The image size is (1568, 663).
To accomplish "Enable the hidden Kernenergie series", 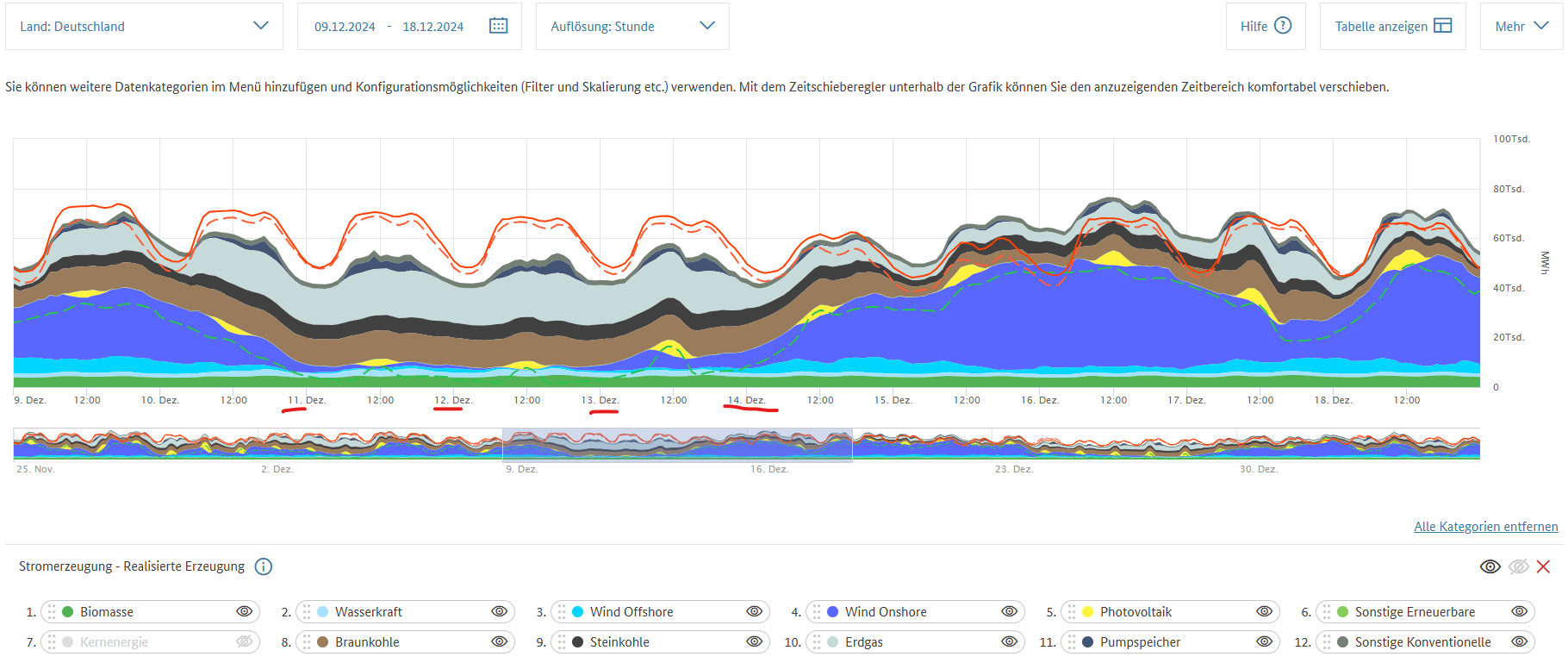I will click(x=244, y=642).
